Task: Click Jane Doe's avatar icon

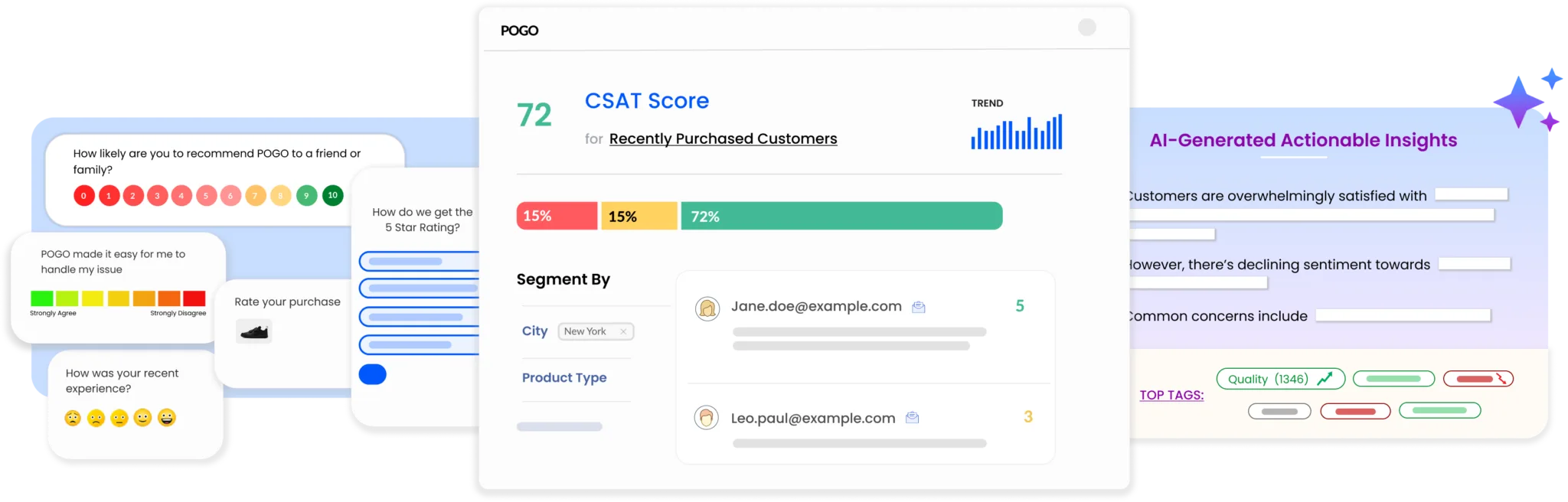Action: click(x=707, y=308)
